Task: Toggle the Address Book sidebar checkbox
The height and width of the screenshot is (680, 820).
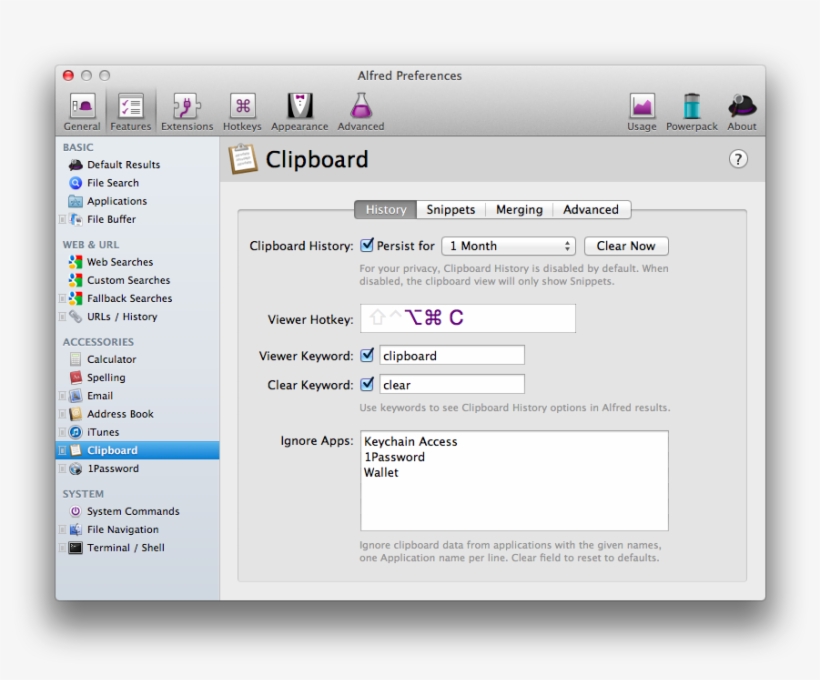Action: pos(62,414)
